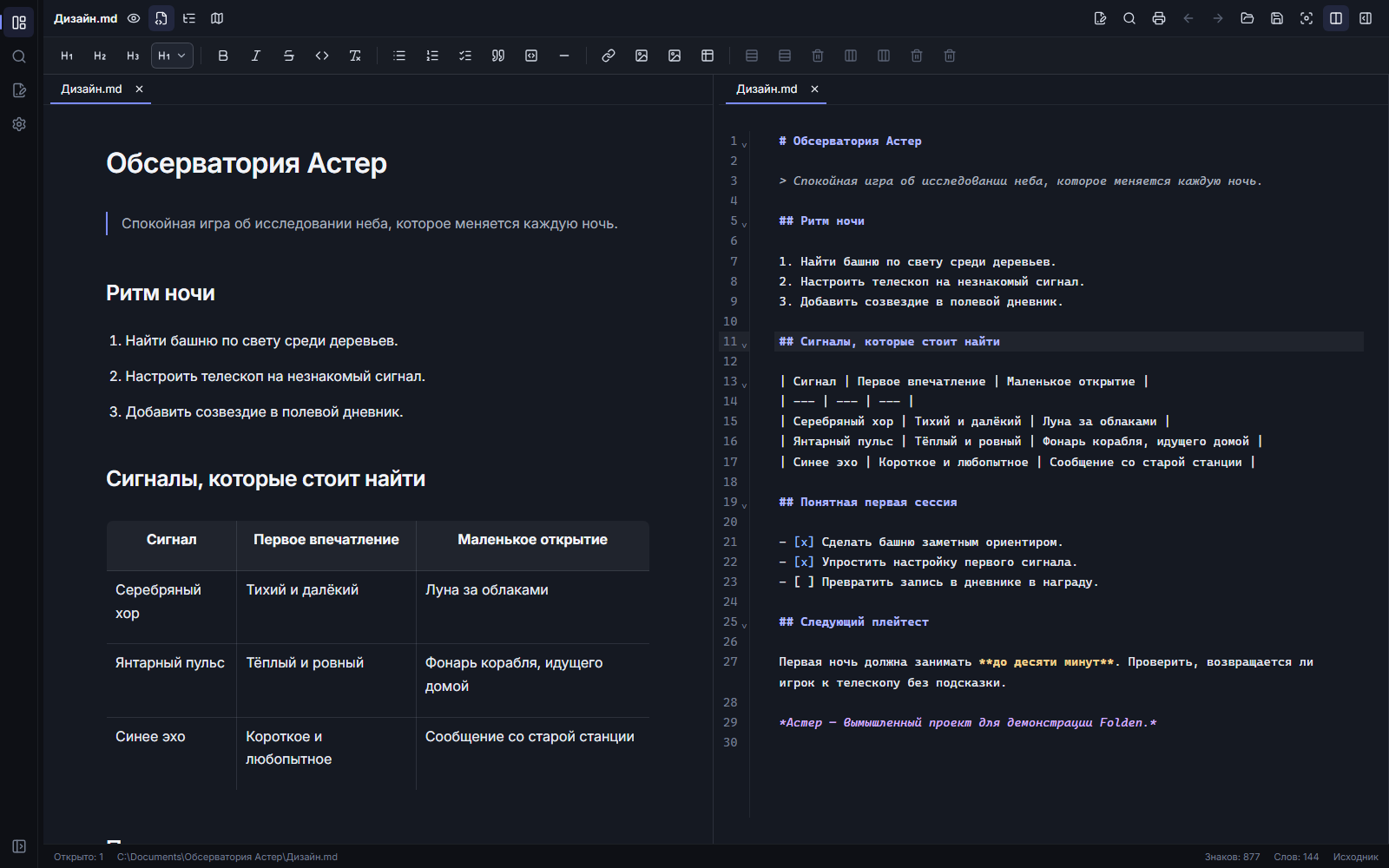Image resolution: width=1389 pixels, height=868 pixels.
Task: Open search in the top-right toolbar
Action: click(1129, 18)
